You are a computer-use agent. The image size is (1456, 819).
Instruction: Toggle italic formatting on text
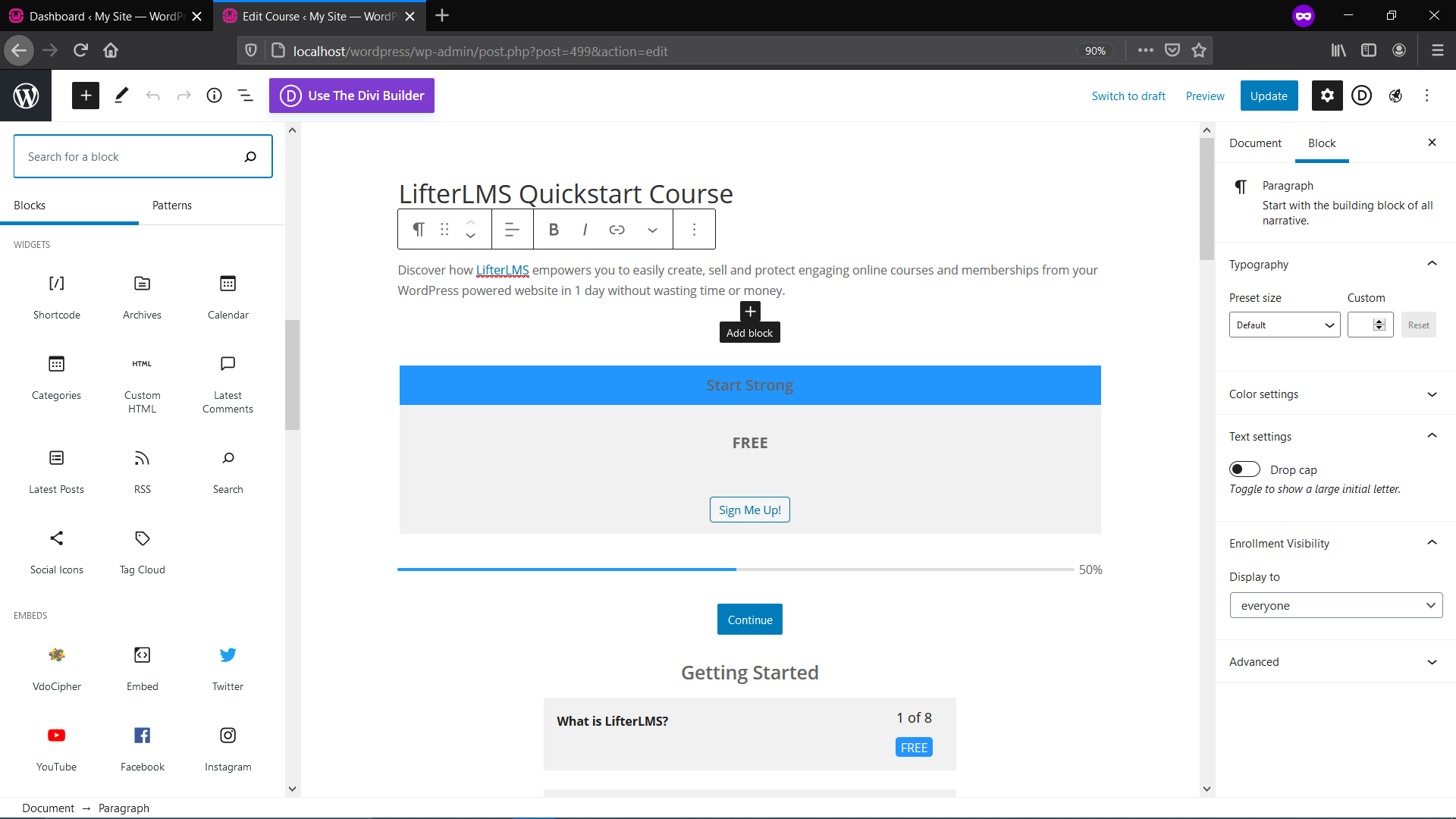click(x=585, y=229)
